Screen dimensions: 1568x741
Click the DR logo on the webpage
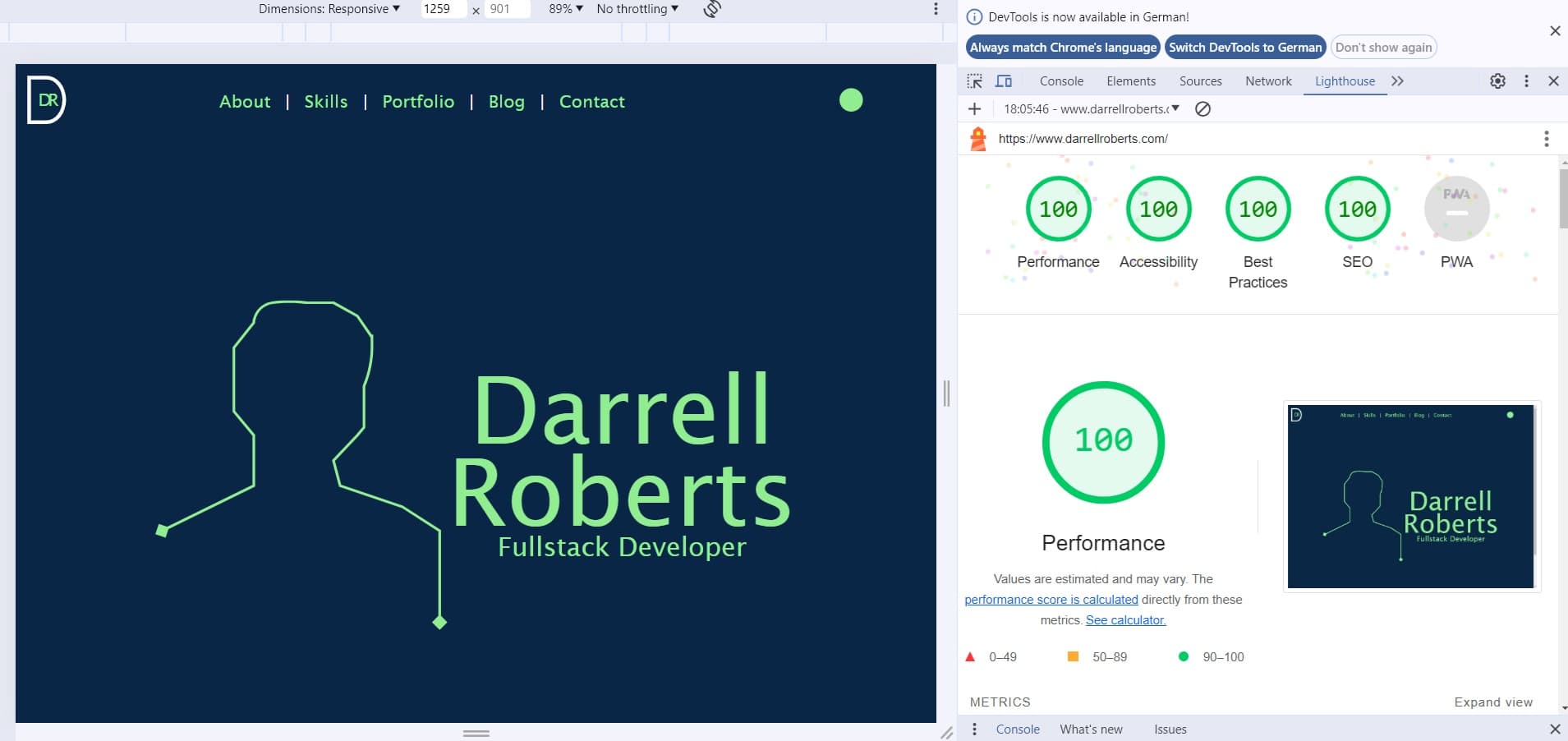(x=46, y=100)
